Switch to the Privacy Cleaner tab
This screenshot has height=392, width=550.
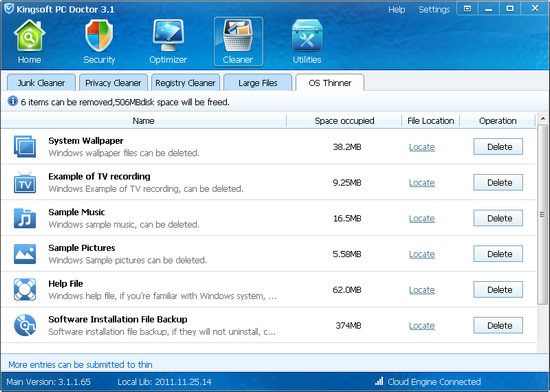click(x=113, y=82)
